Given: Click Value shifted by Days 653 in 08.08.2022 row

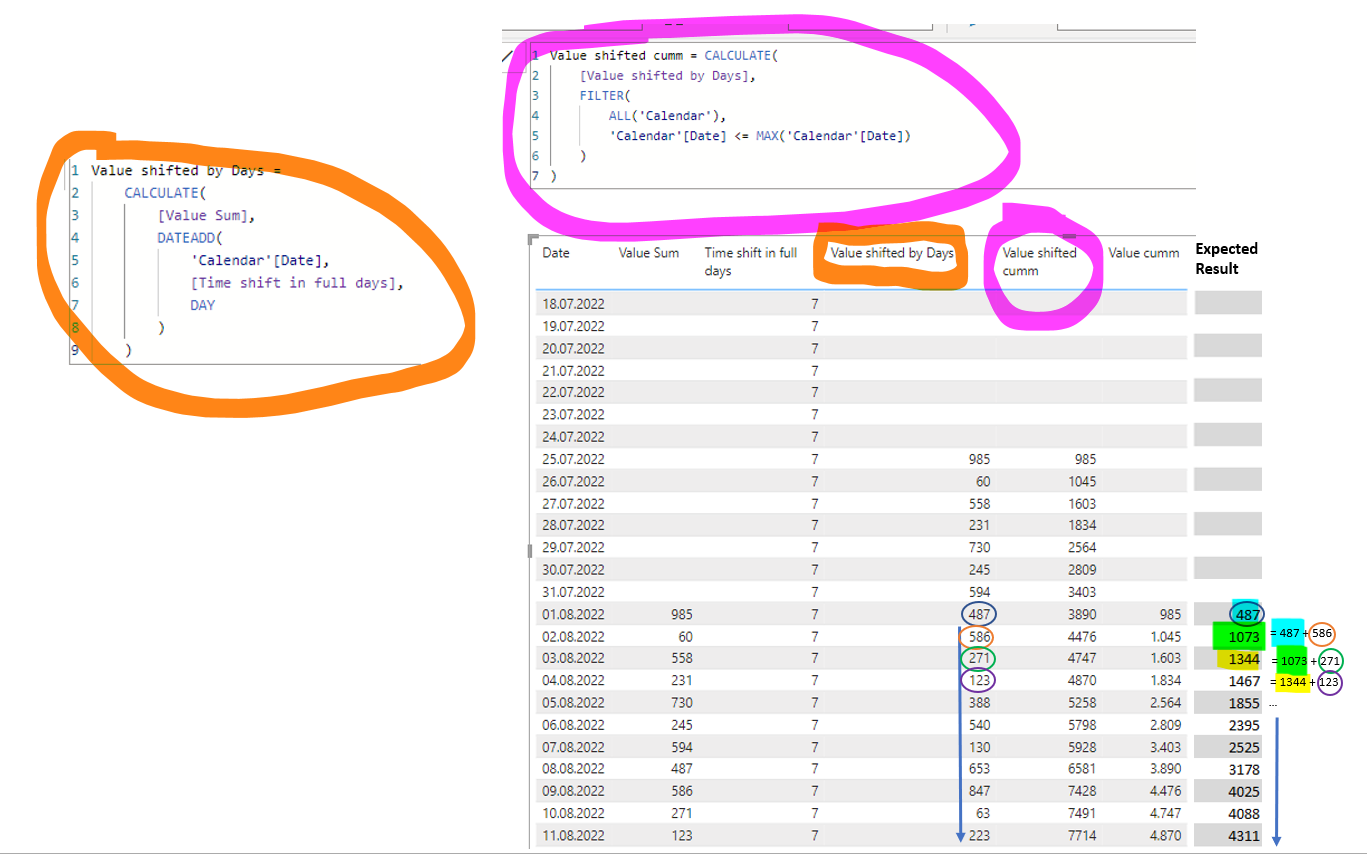Looking at the screenshot, I should [x=979, y=769].
